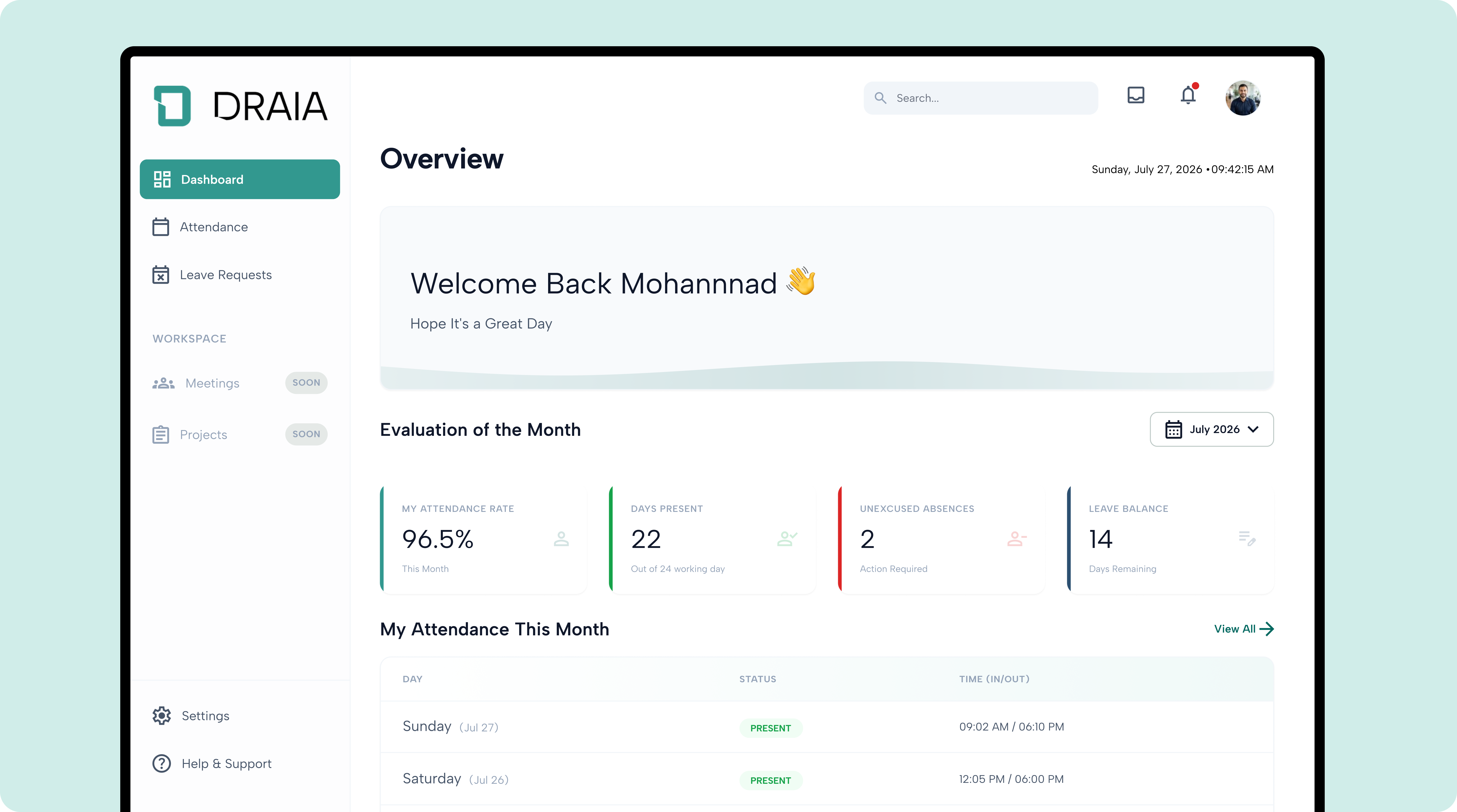Click 'MY ATTENDANCE RATE' card label

coord(458,509)
